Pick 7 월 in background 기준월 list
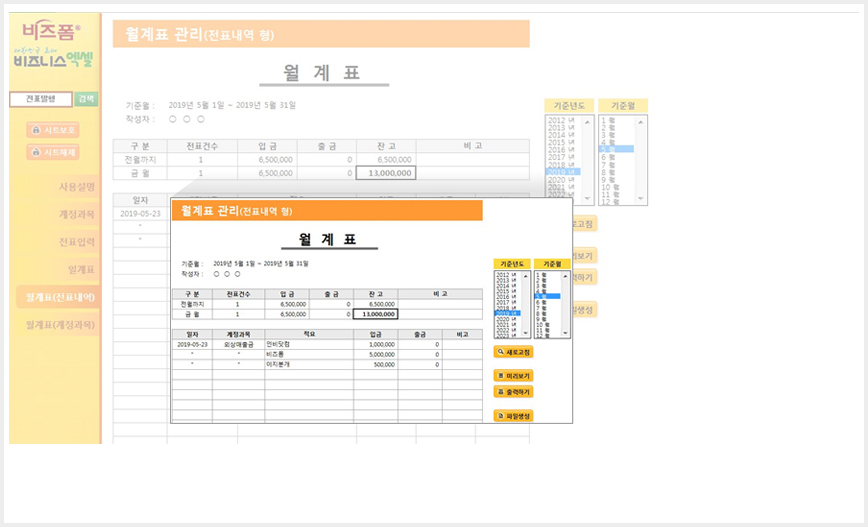The width and height of the screenshot is (868, 527). (608, 165)
